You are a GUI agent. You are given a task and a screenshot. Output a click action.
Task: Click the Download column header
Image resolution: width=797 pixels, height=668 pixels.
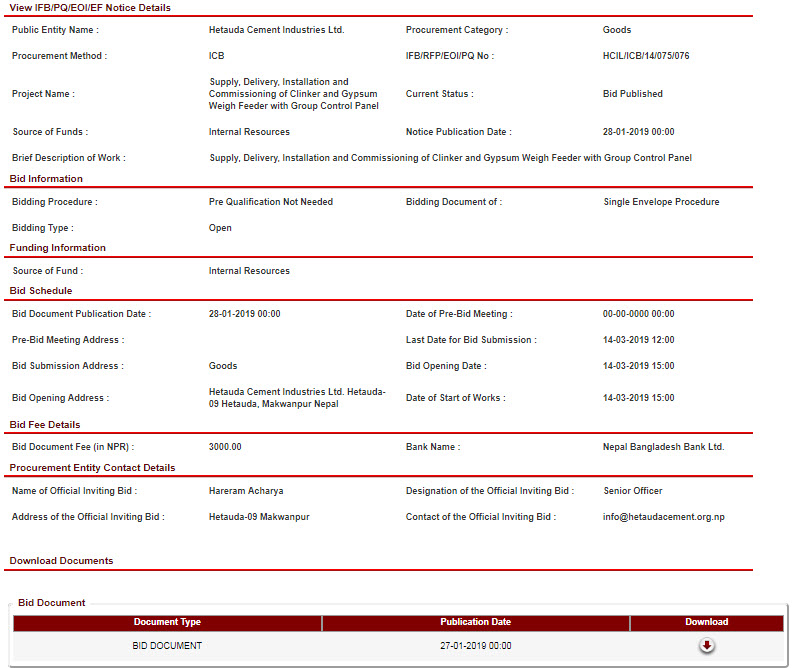pyautogui.click(x=706, y=622)
